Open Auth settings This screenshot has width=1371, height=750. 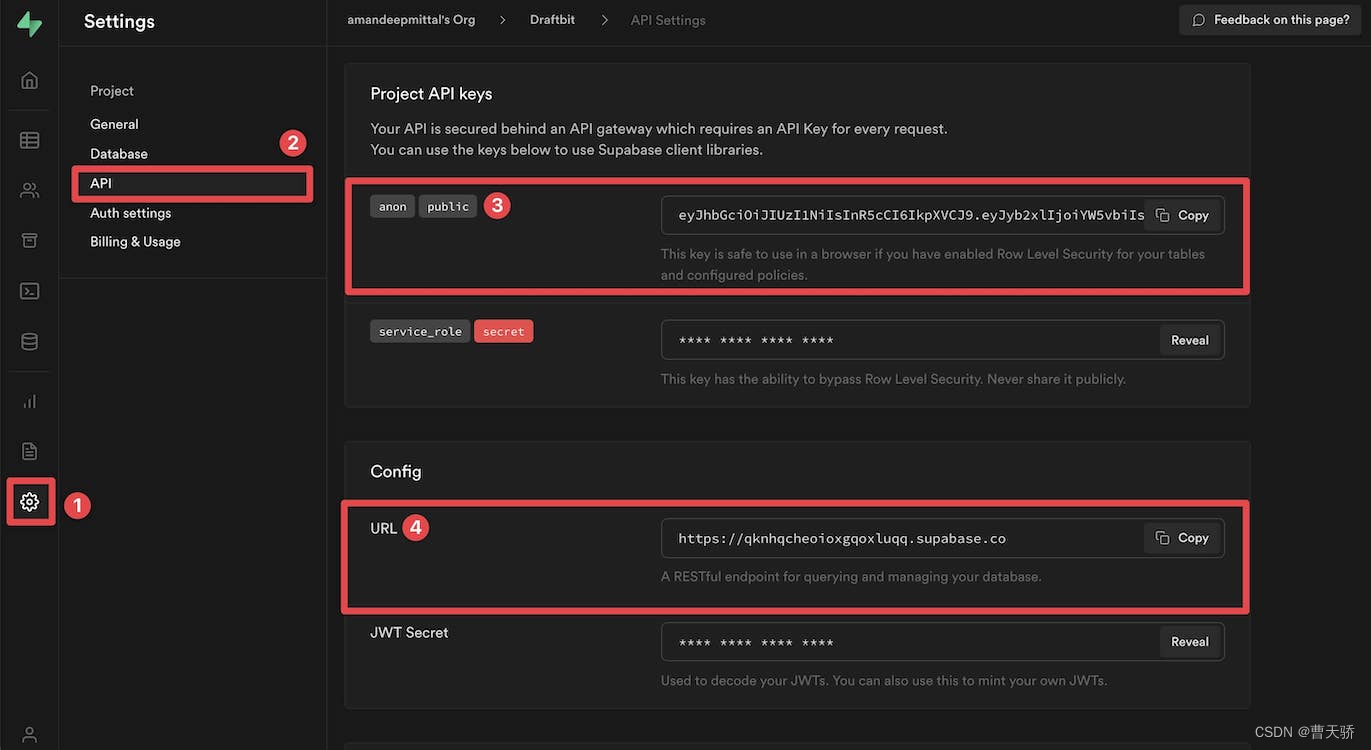pyautogui.click(x=131, y=213)
